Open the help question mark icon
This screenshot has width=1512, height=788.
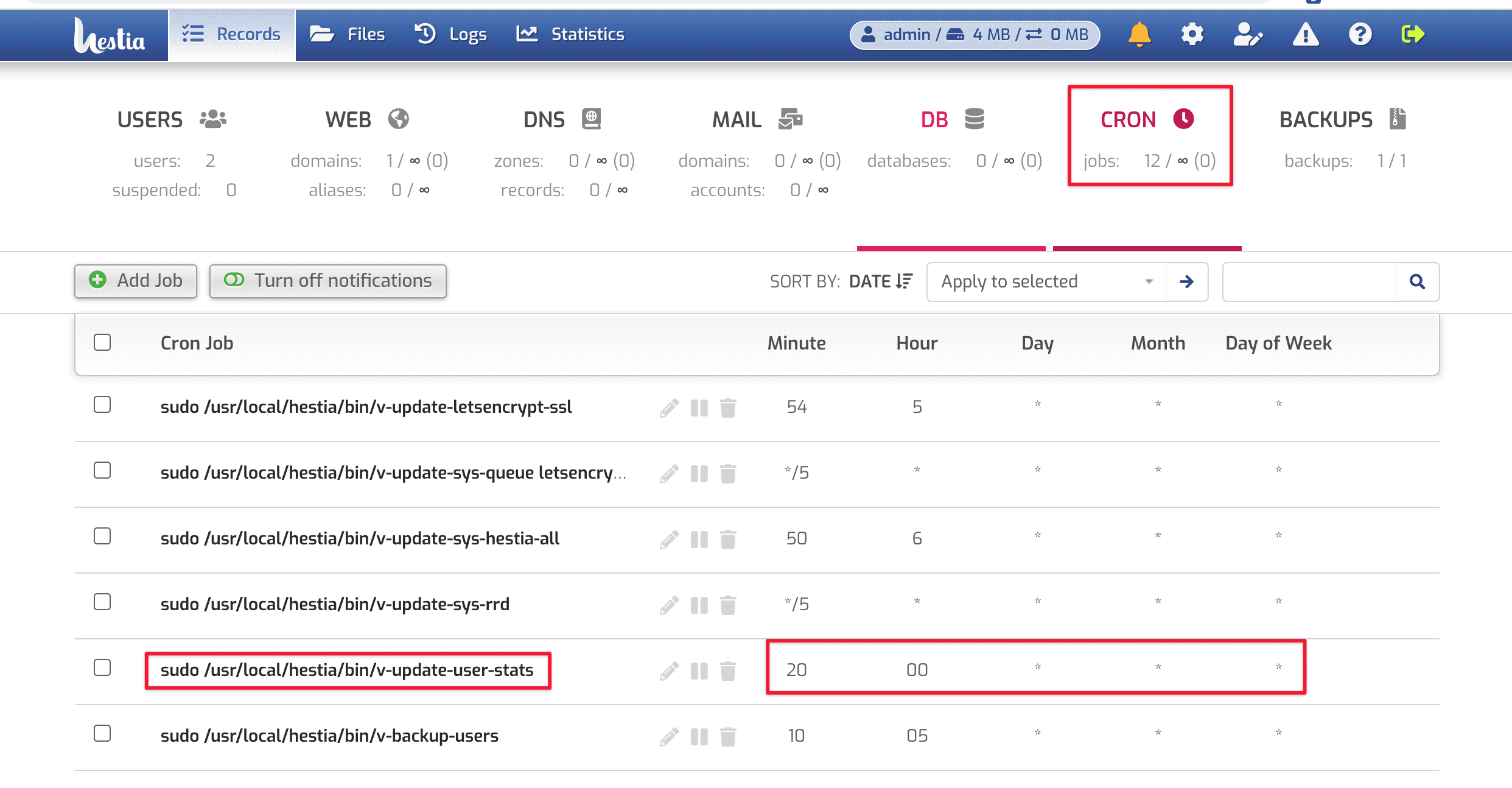1360,35
